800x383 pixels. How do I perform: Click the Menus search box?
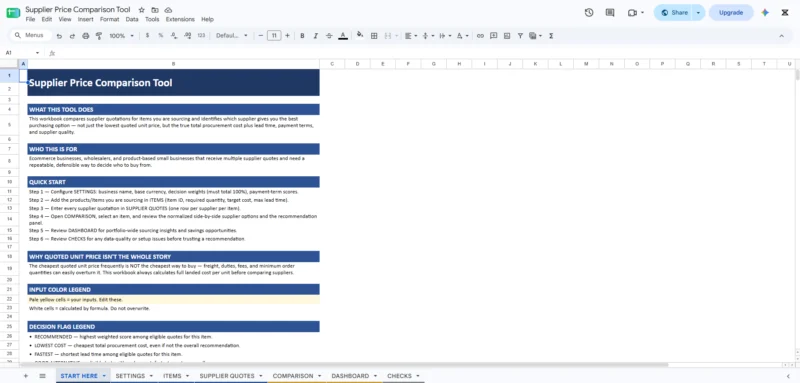(31, 35)
